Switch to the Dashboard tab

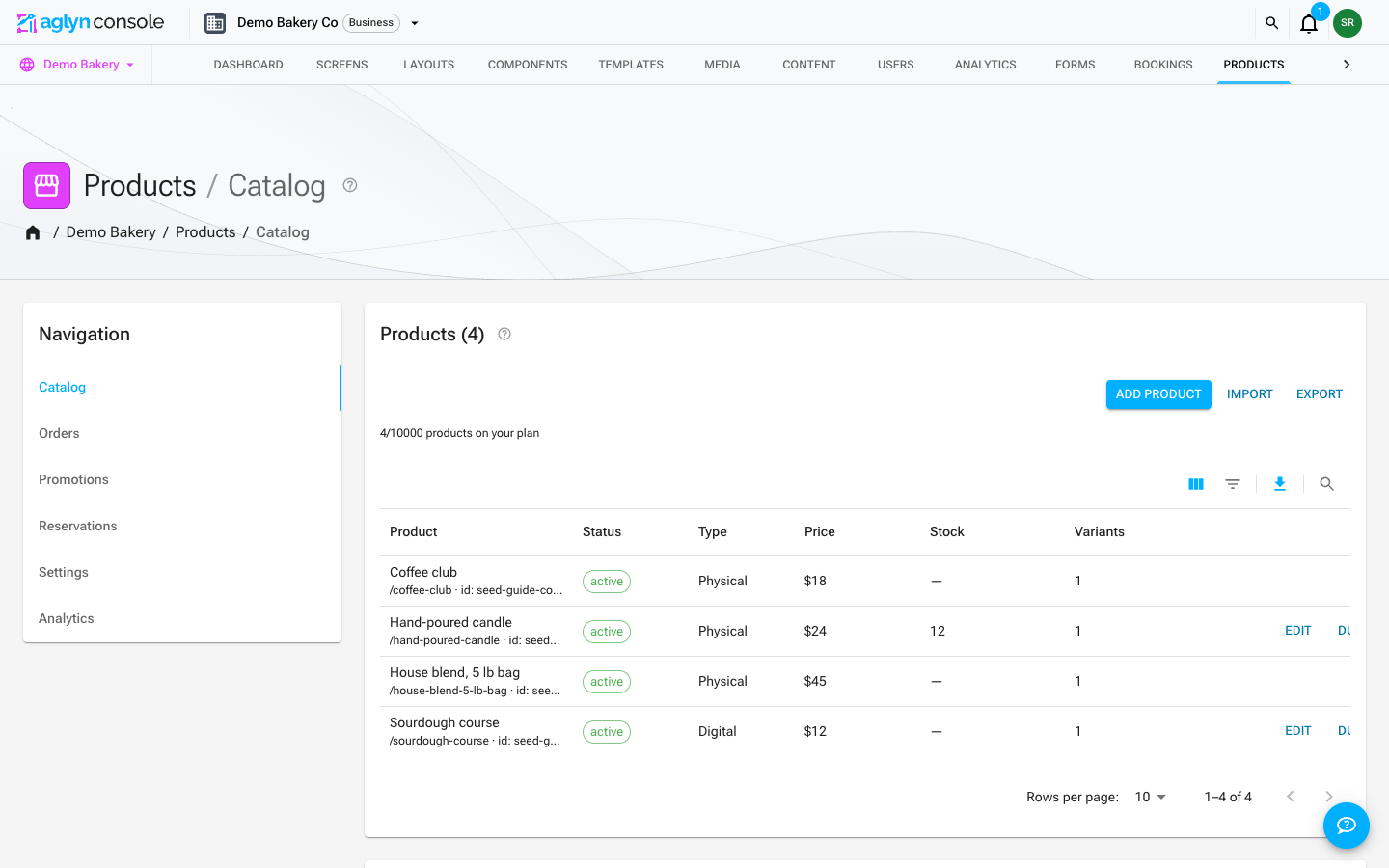(249, 65)
